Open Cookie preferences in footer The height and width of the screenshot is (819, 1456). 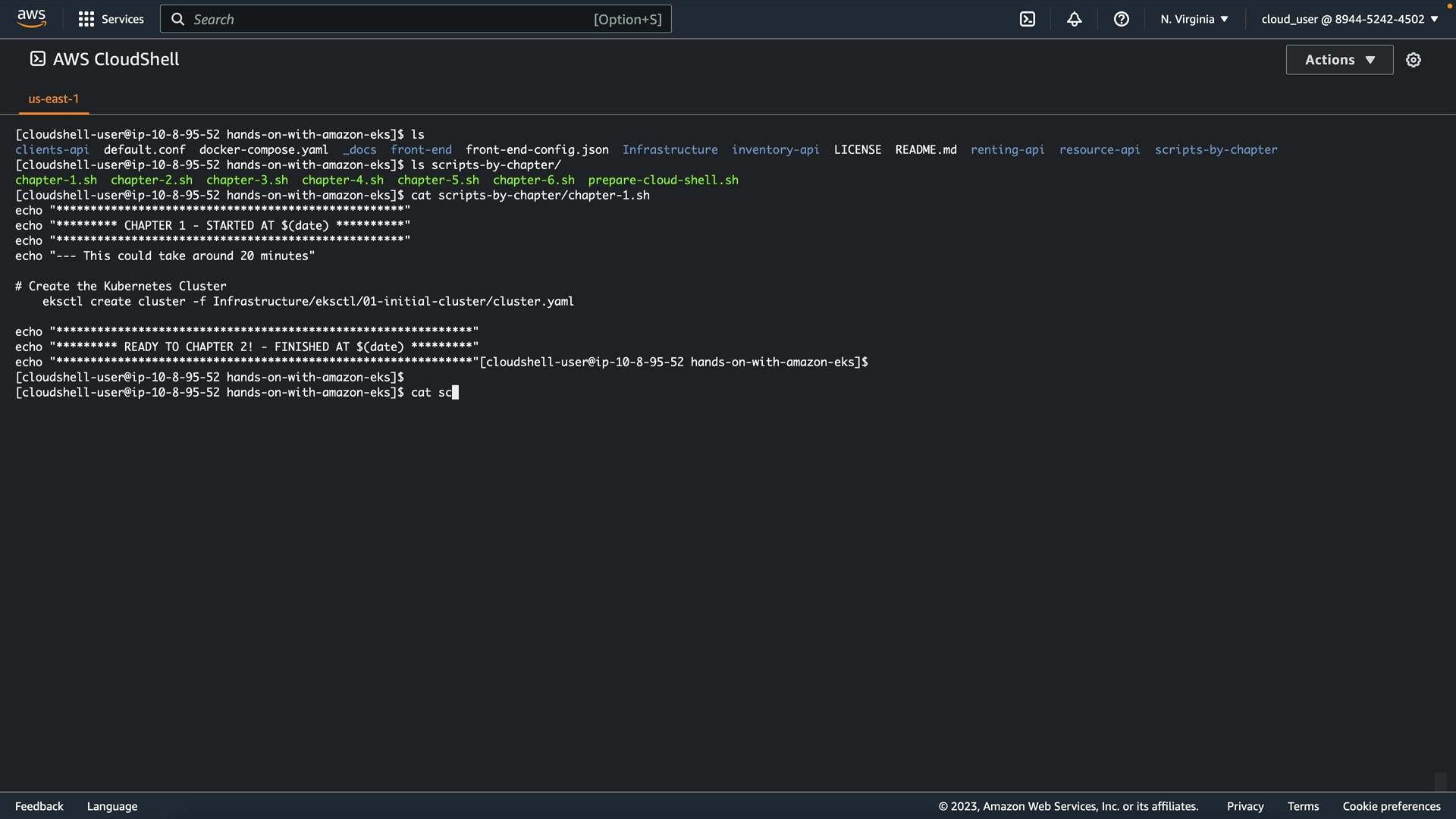[x=1392, y=806]
